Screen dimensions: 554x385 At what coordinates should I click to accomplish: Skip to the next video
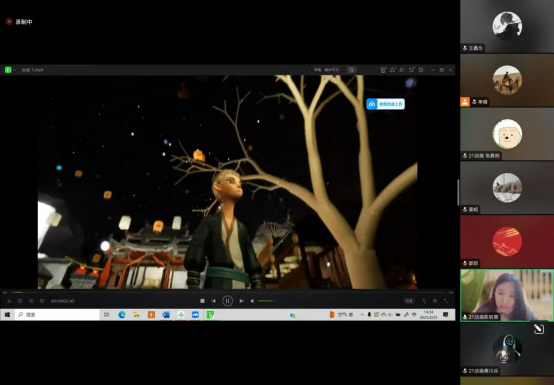241,301
